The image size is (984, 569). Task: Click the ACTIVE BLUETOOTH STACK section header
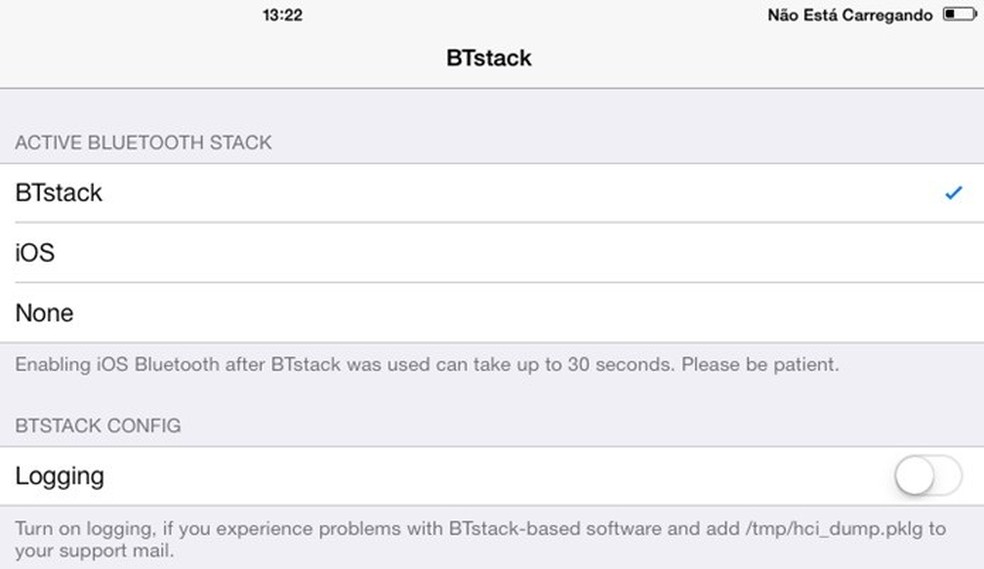(x=143, y=142)
